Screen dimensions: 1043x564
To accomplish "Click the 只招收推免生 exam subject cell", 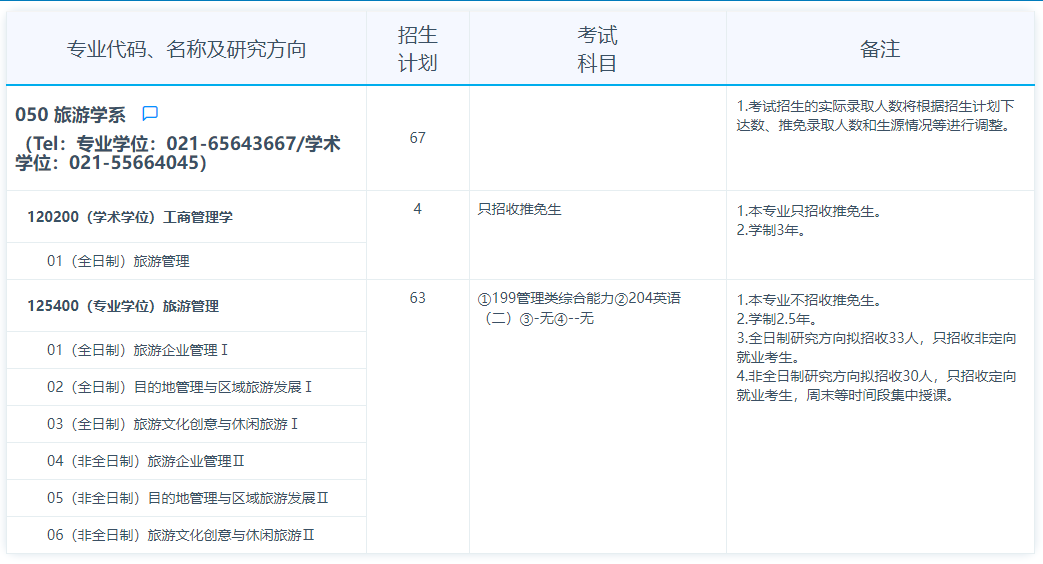I will point(520,209).
